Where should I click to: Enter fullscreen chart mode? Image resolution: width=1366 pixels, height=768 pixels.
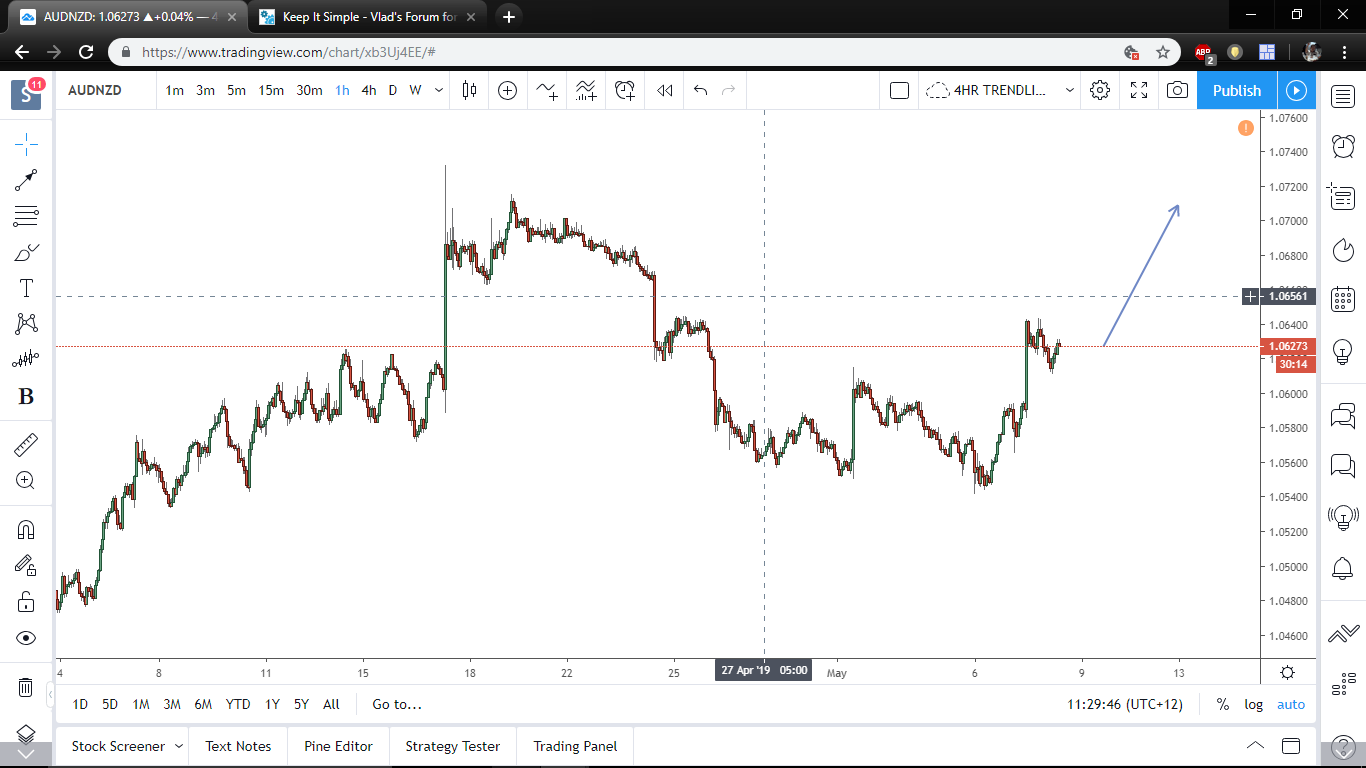click(x=1138, y=90)
